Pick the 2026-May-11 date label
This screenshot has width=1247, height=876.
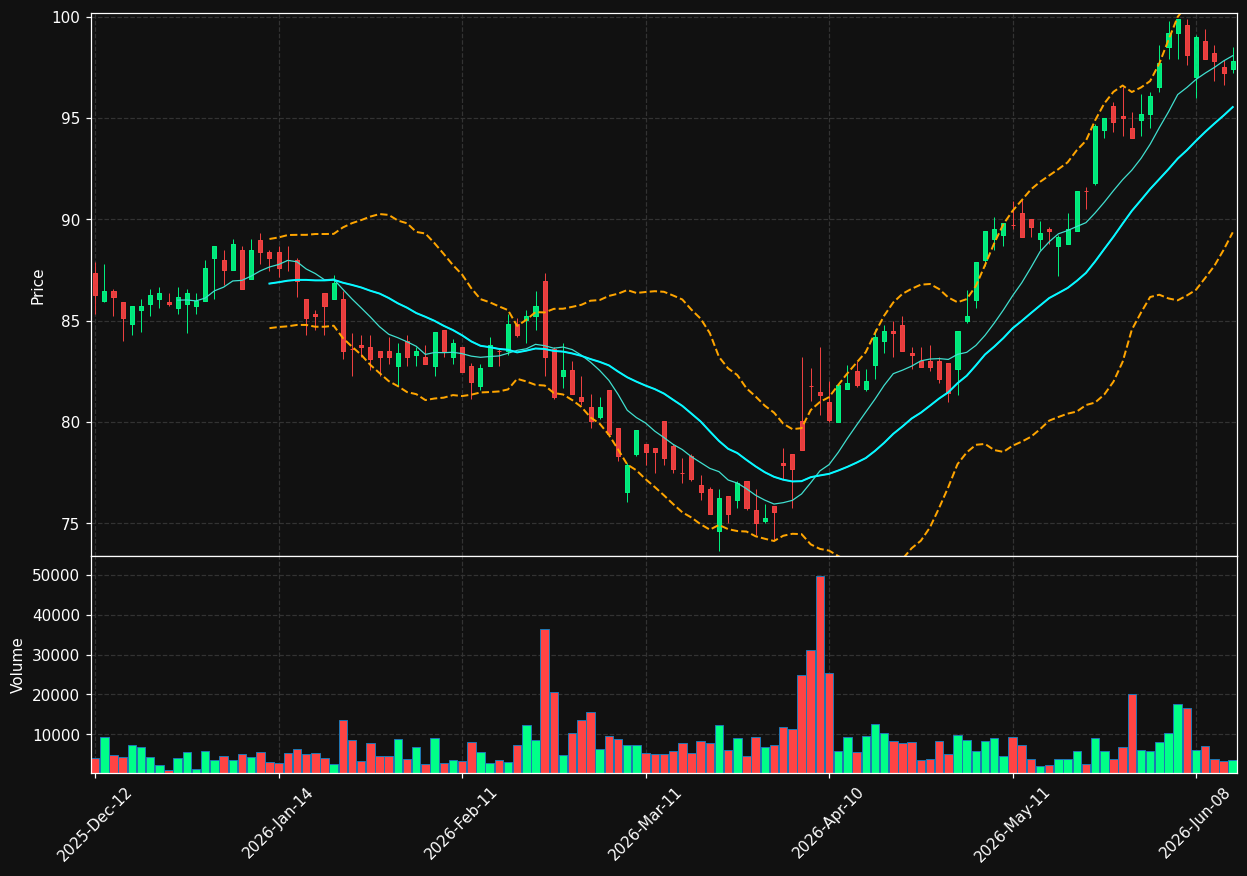click(1012, 824)
